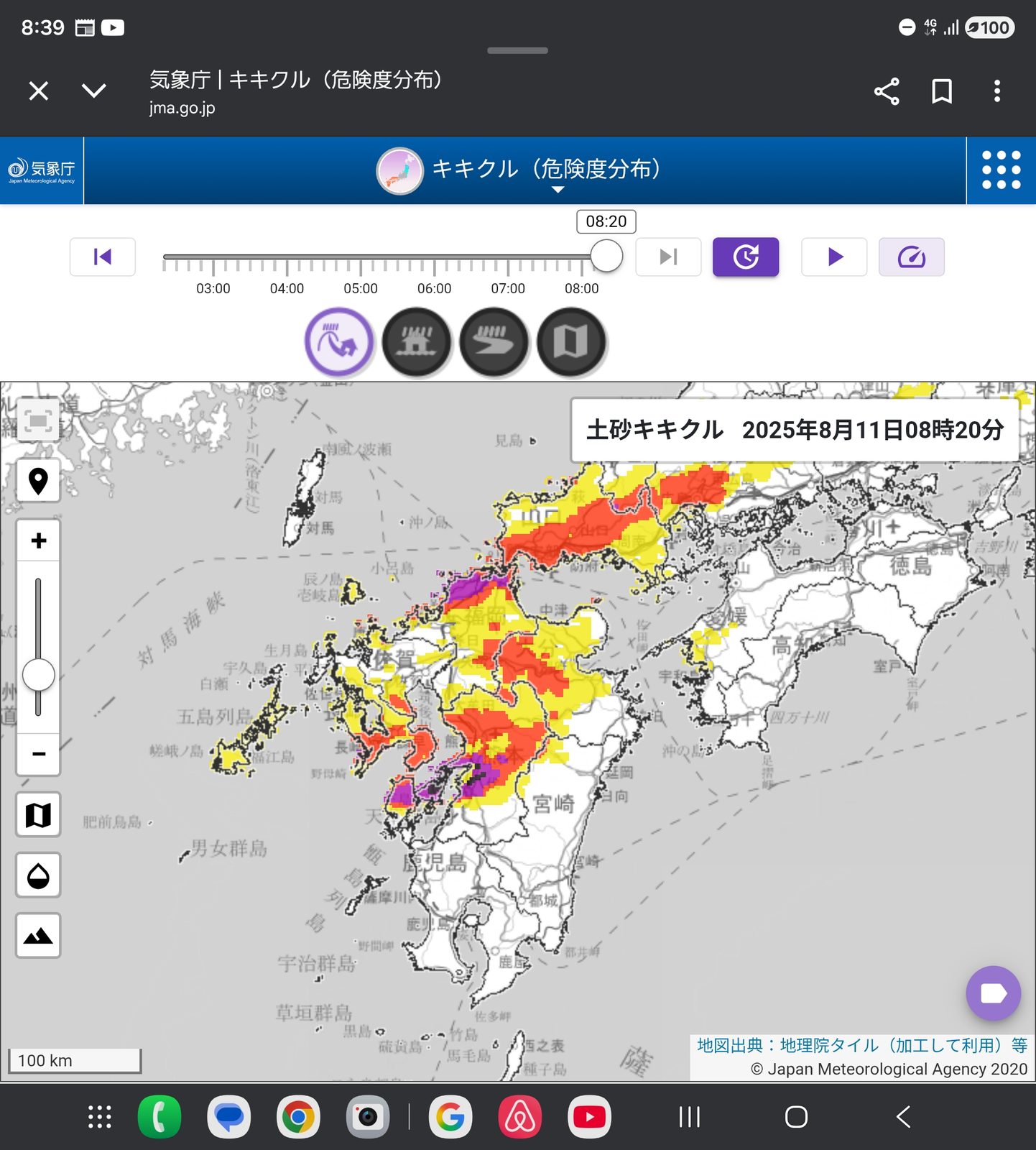Step forward to next time frame
The width and height of the screenshot is (1036, 1150).
(668, 257)
